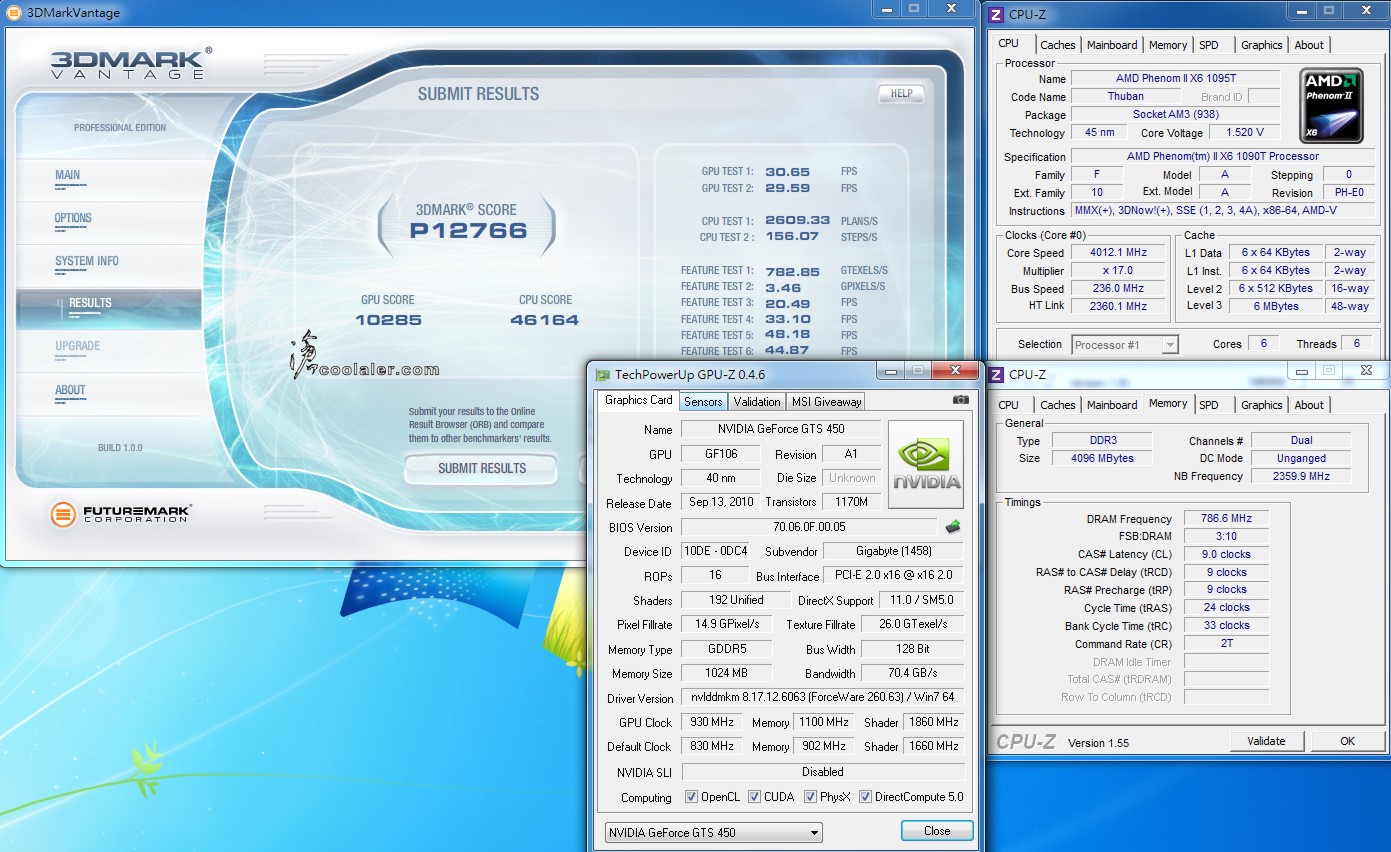Open Graphics tab in lower CPU-Z window

[x=1261, y=405]
